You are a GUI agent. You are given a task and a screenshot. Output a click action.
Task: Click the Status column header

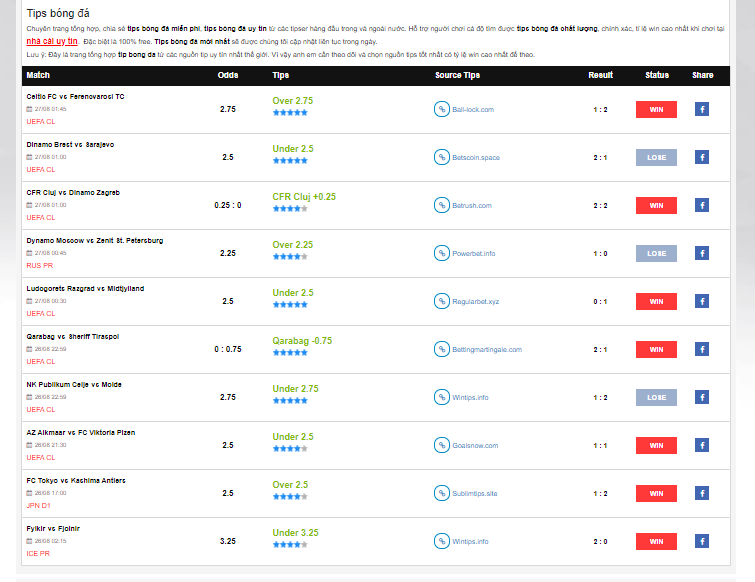(657, 75)
